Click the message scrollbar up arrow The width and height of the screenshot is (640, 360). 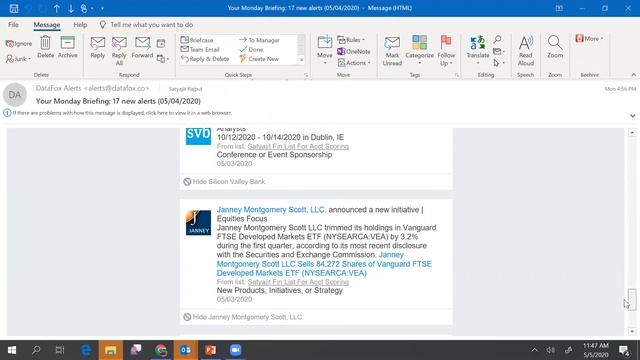point(632,133)
